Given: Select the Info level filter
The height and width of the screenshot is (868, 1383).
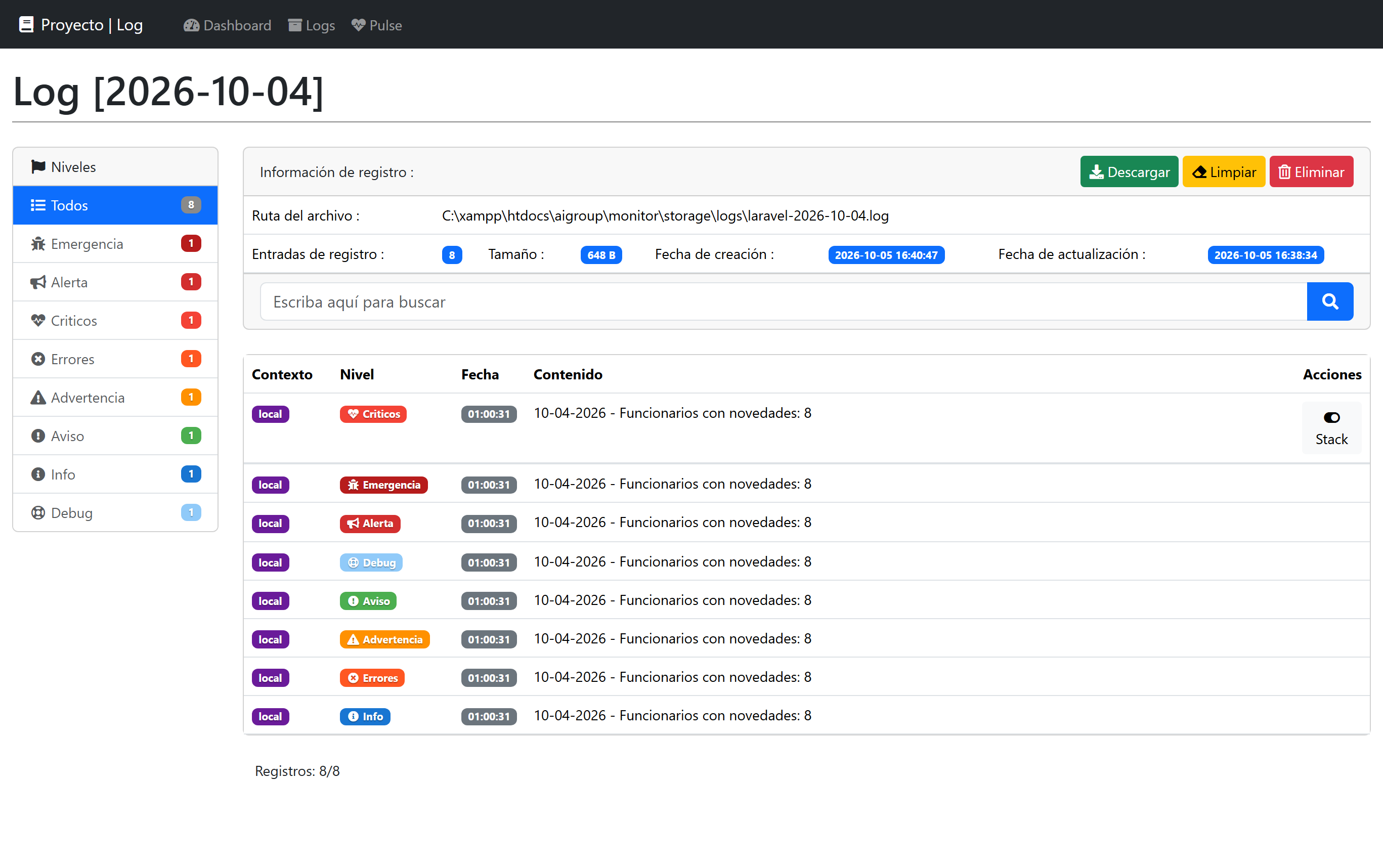Looking at the screenshot, I should click(x=115, y=474).
